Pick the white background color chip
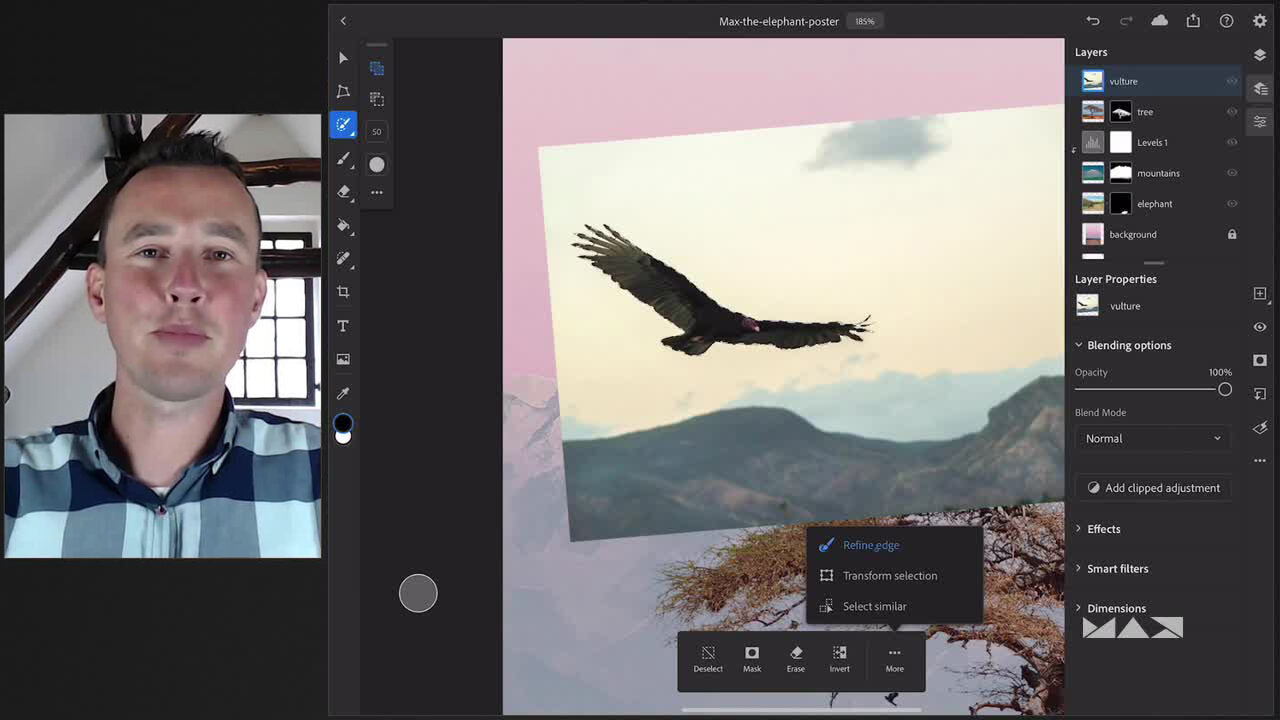Screen dimensions: 1280x720 343,437
